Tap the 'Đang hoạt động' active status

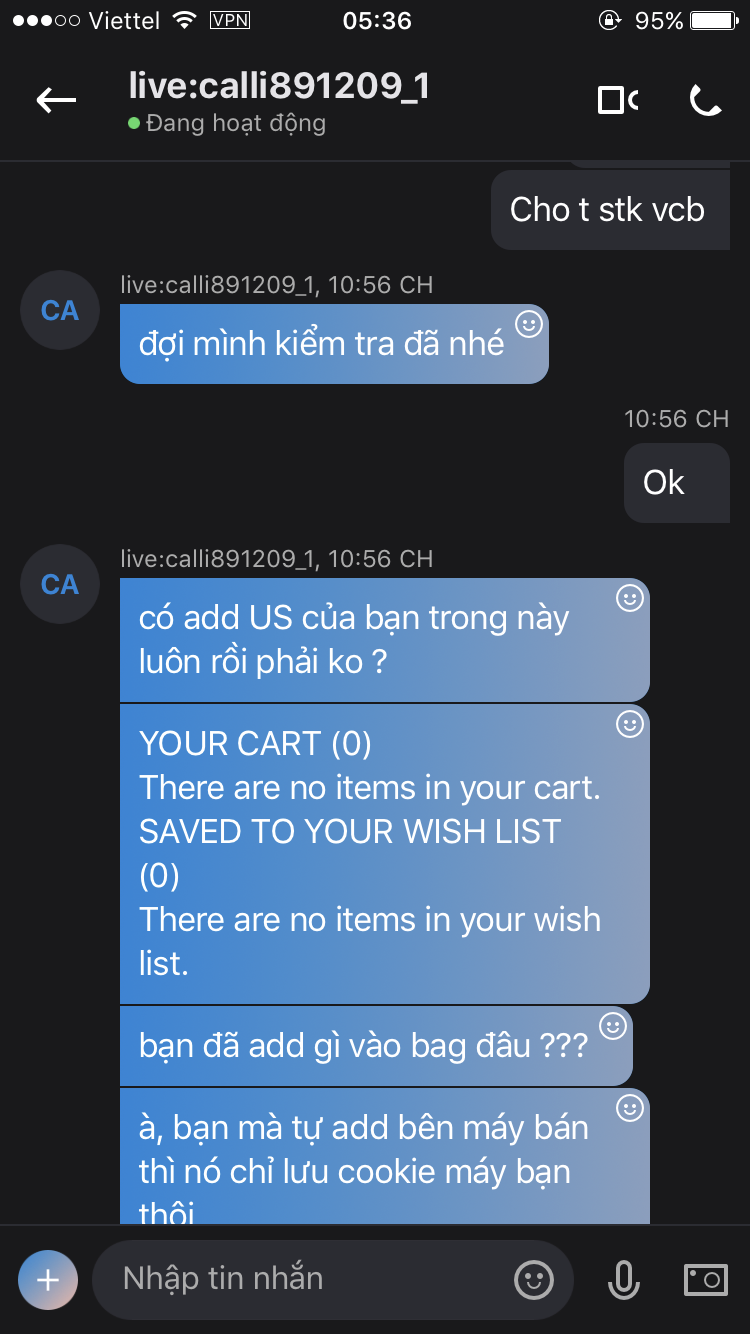point(235,124)
